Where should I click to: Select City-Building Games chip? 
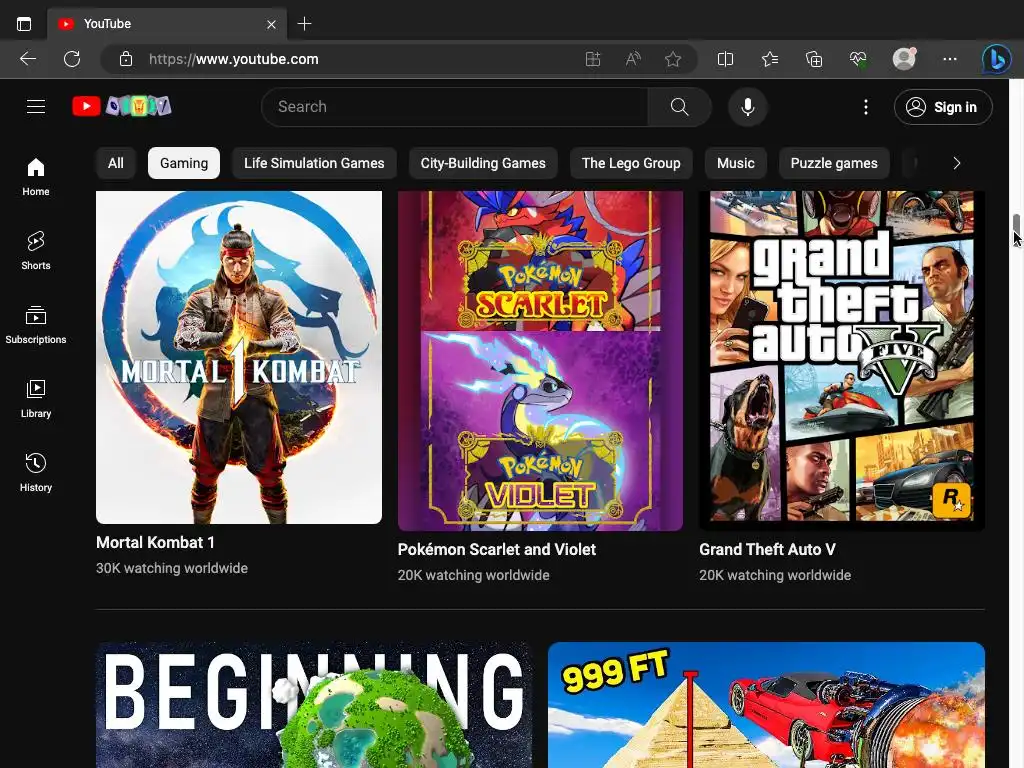click(483, 163)
